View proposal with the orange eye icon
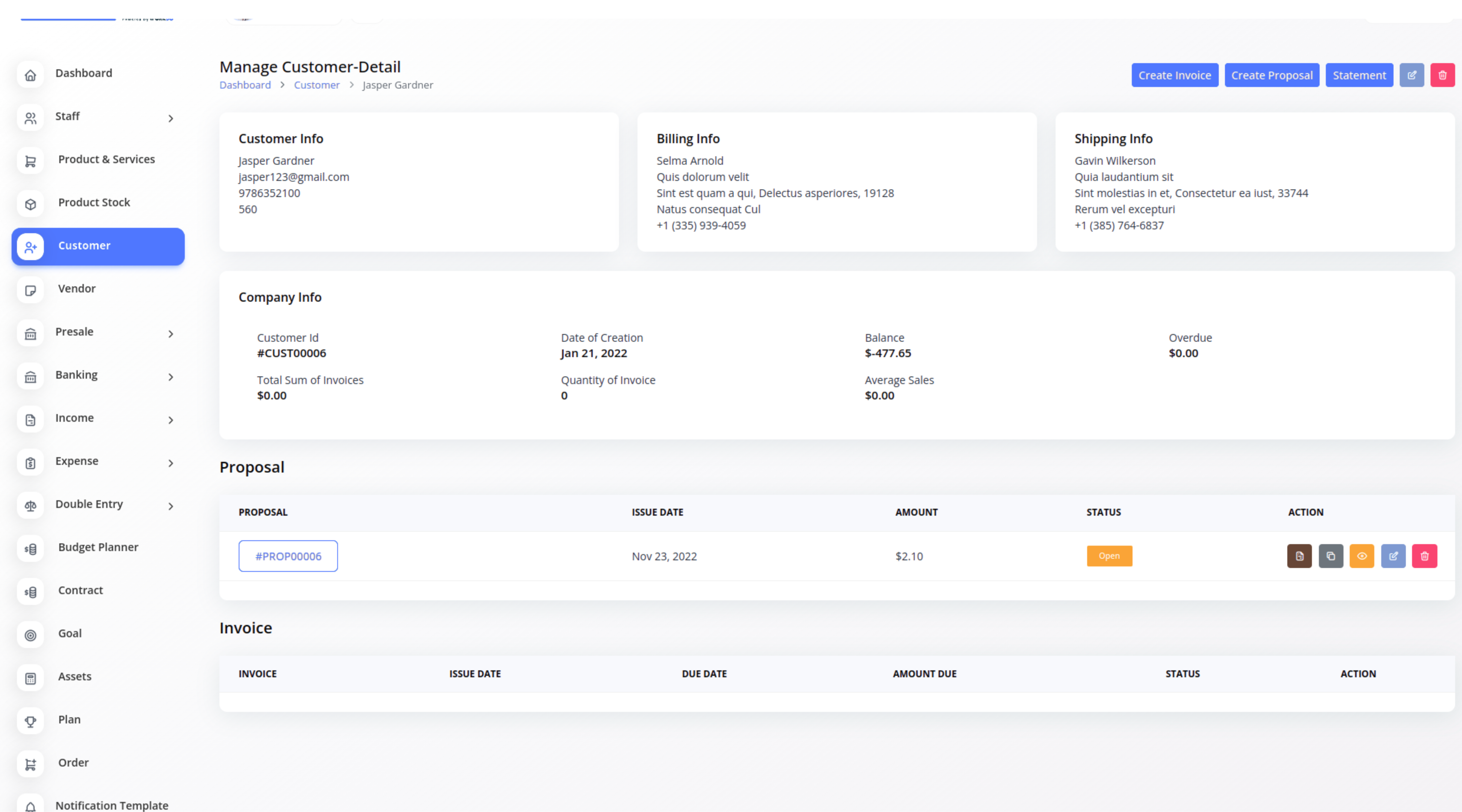 click(1362, 556)
